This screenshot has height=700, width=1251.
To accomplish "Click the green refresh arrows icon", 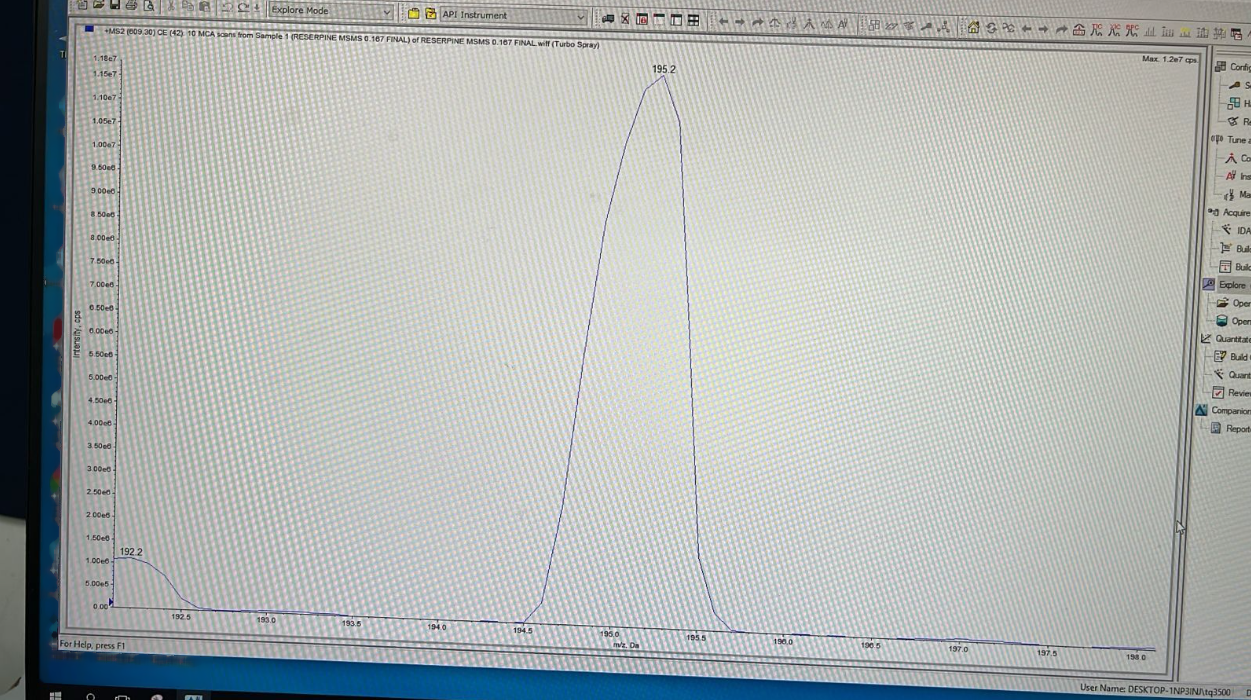I will point(991,28).
